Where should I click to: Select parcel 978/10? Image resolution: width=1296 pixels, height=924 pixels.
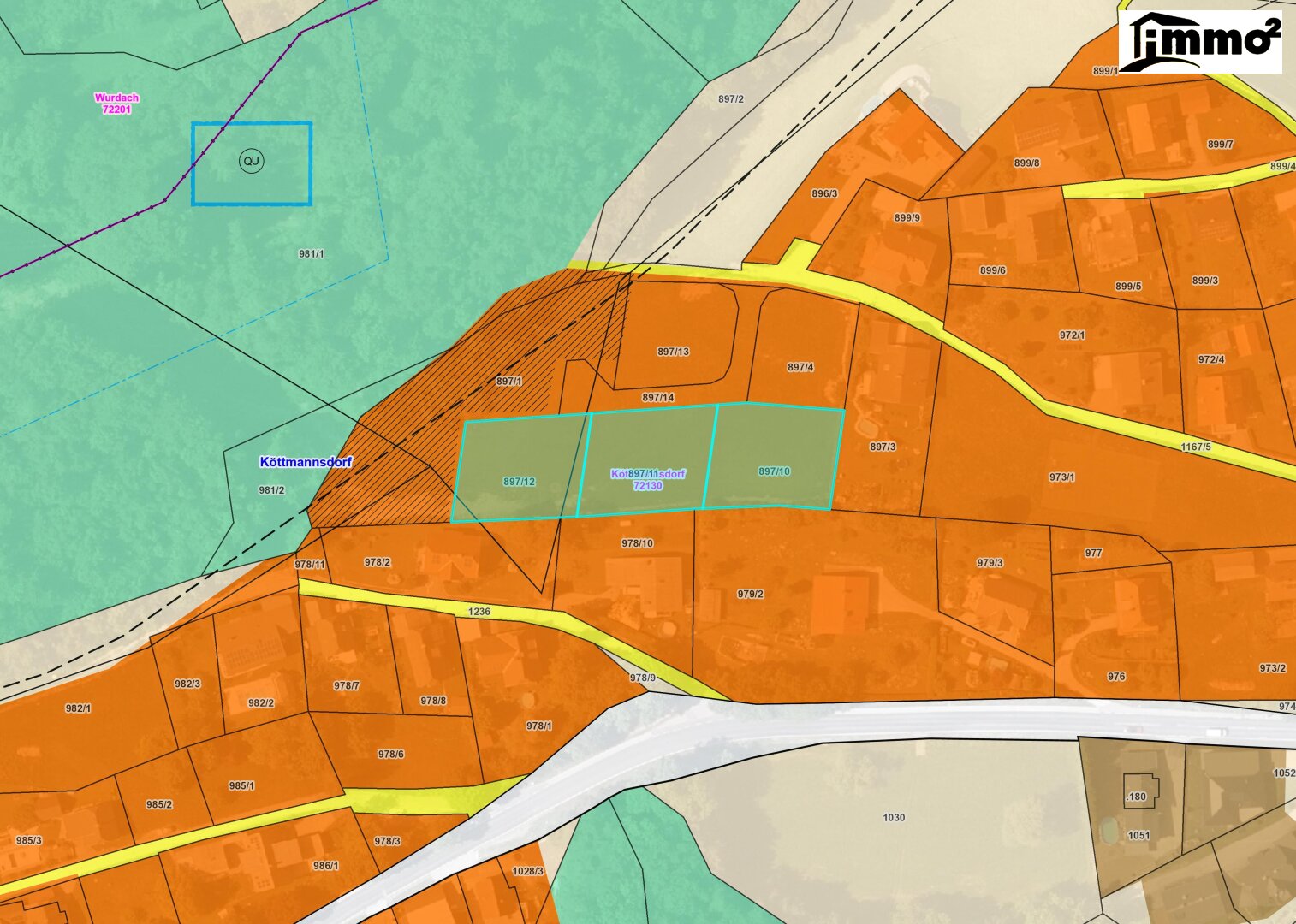click(637, 543)
